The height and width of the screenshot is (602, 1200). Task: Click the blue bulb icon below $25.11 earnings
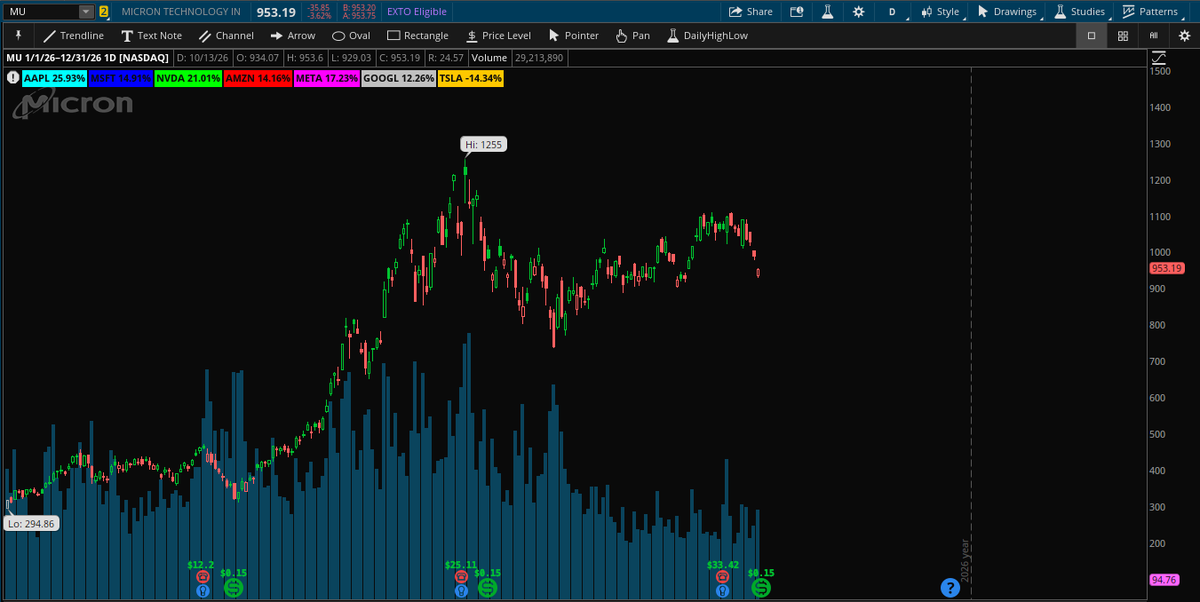click(x=460, y=590)
